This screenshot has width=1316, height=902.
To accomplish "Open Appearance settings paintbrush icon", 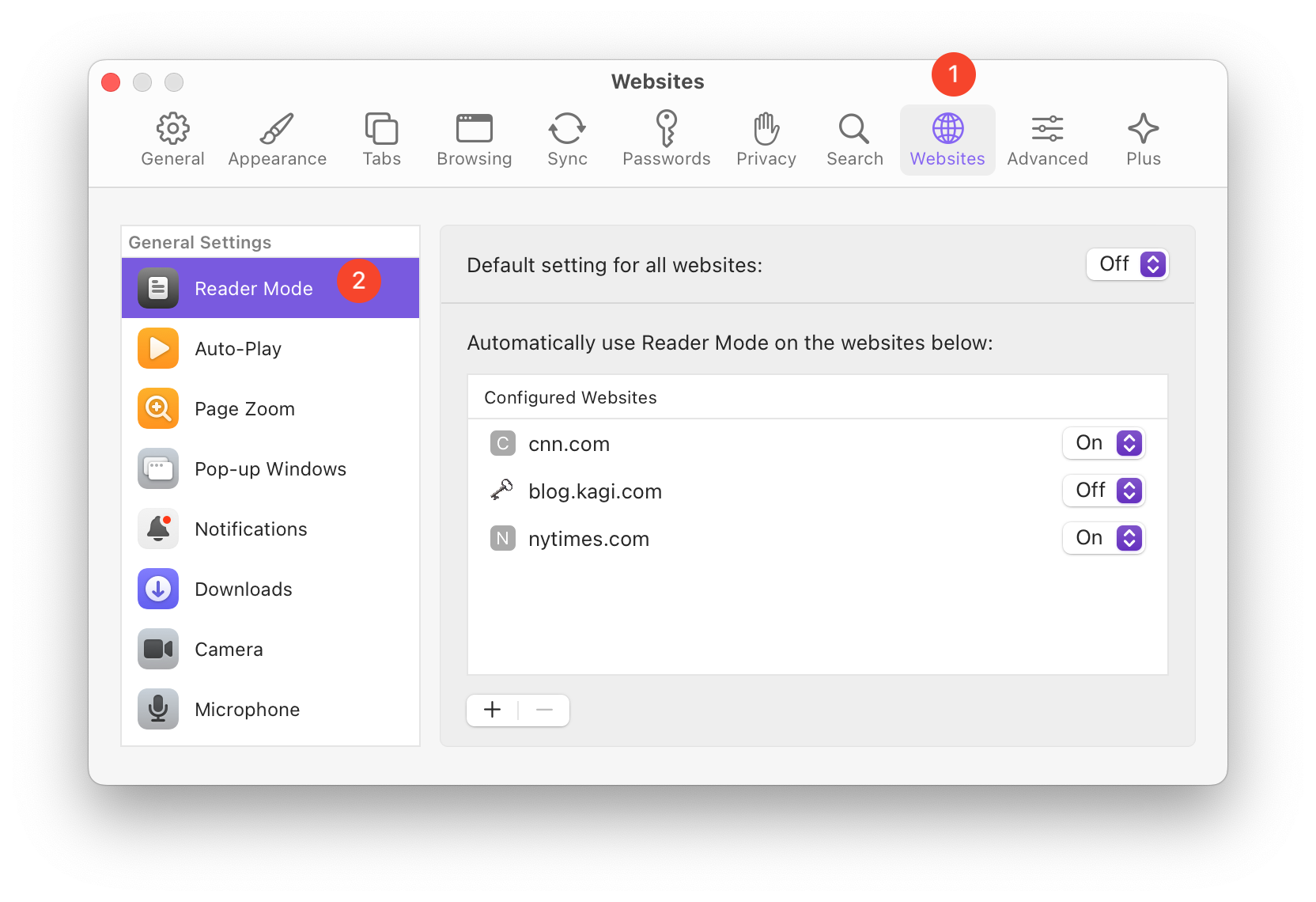I will point(277,128).
